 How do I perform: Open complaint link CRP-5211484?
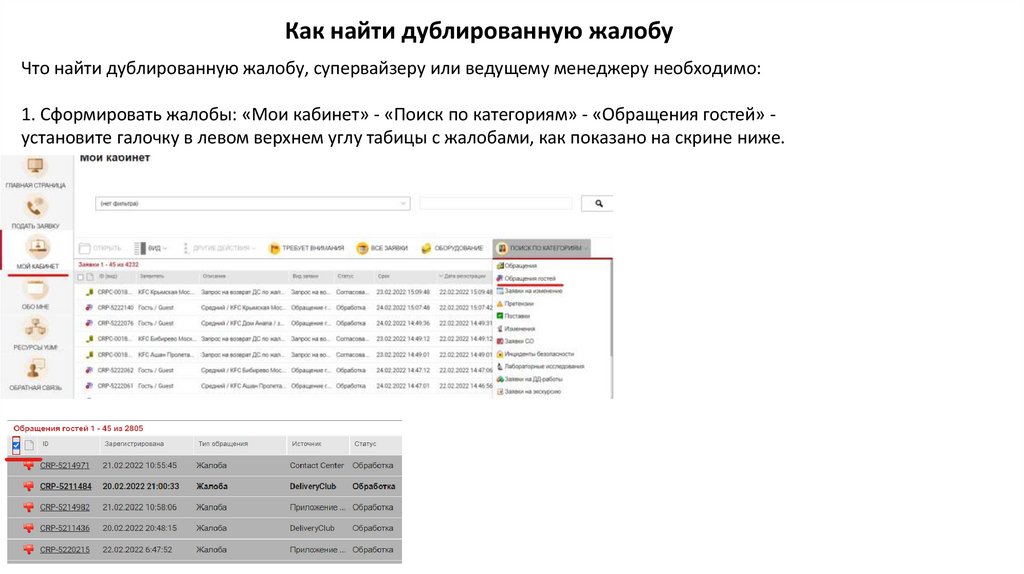click(x=65, y=486)
